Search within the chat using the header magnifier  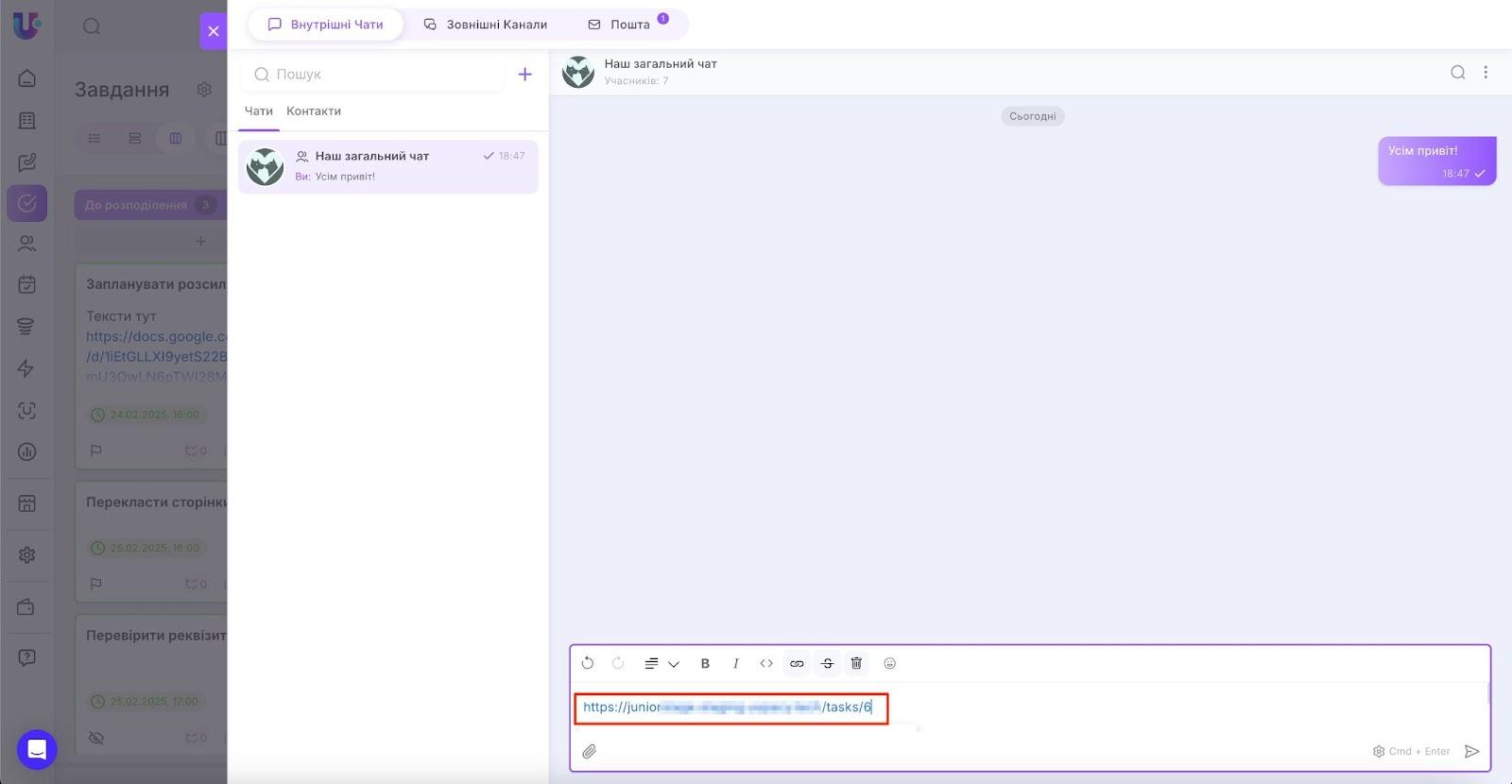click(1458, 72)
